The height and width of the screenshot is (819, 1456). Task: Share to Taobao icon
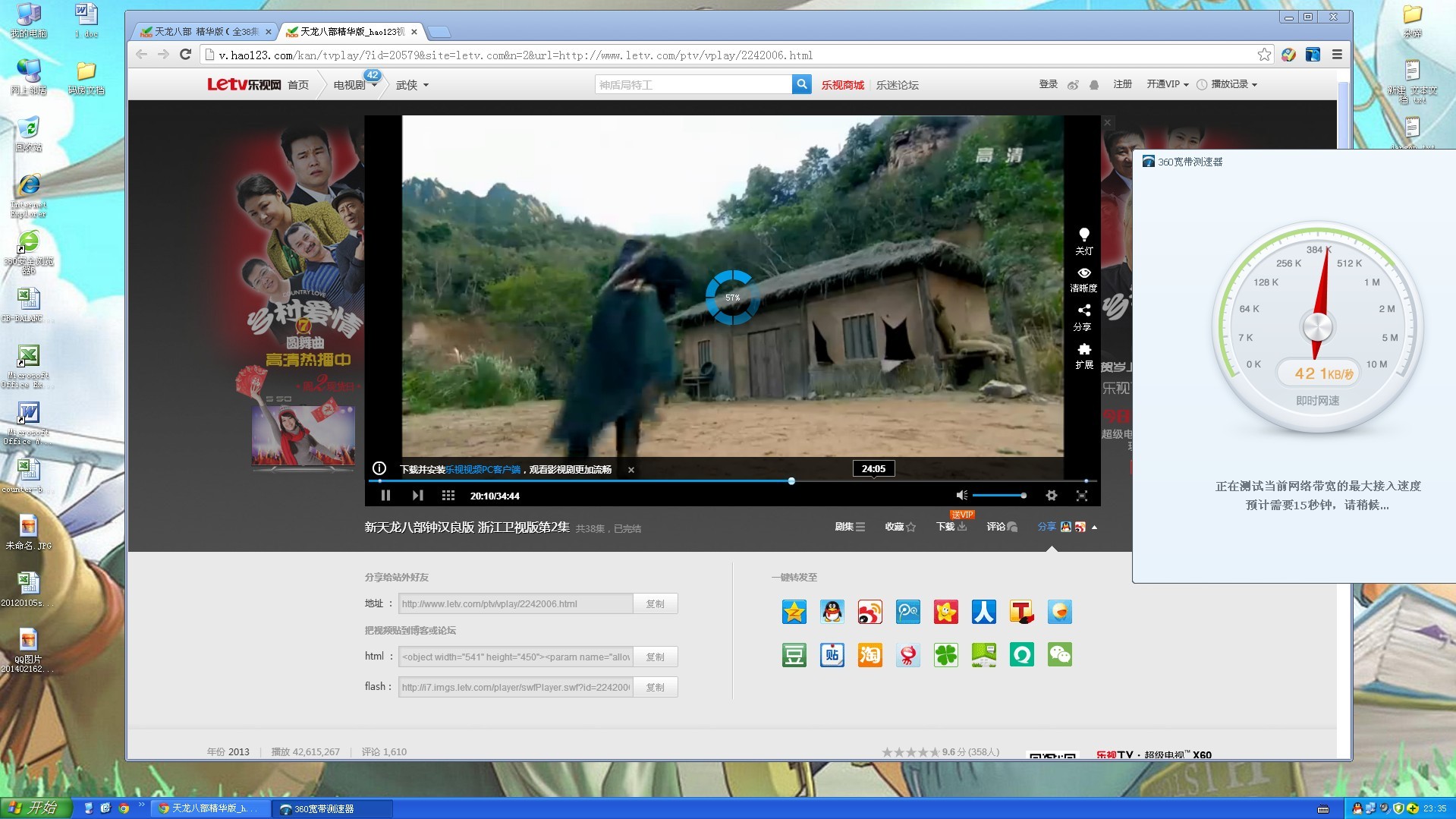tap(870, 654)
